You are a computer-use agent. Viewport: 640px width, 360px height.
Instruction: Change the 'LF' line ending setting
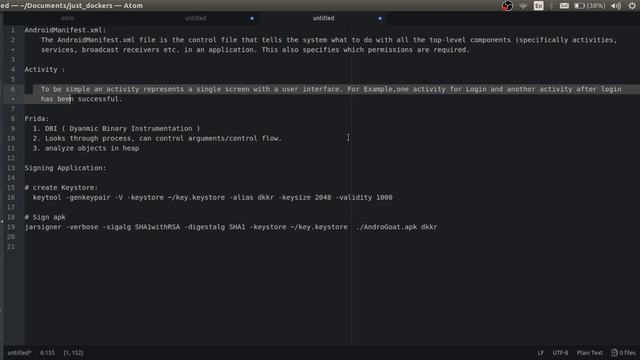[x=541, y=353]
